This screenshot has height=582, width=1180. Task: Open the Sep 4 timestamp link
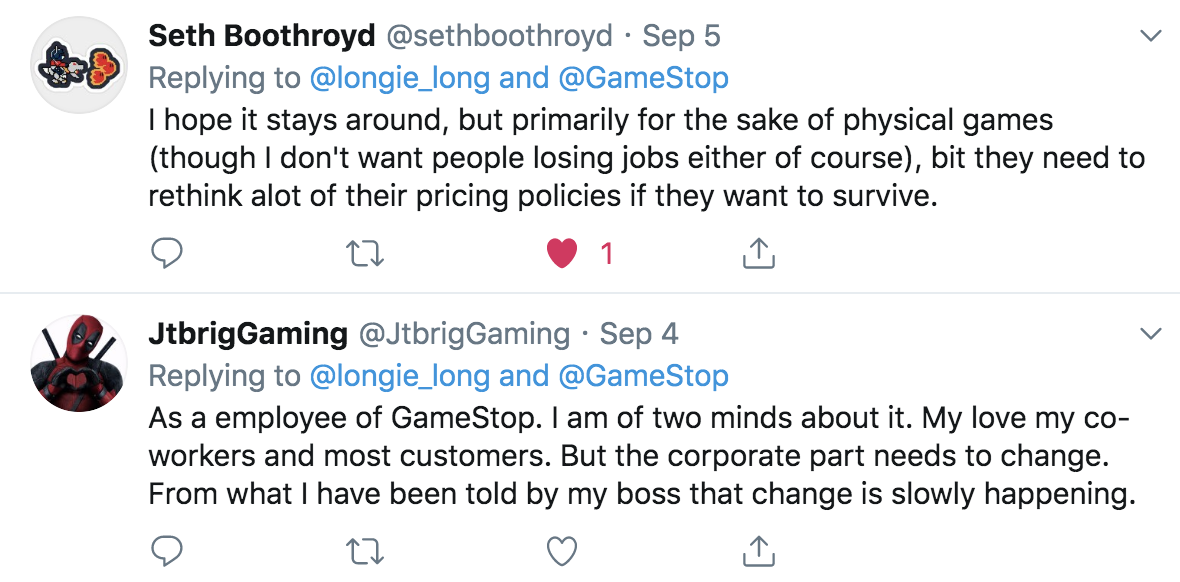tap(639, 333)
